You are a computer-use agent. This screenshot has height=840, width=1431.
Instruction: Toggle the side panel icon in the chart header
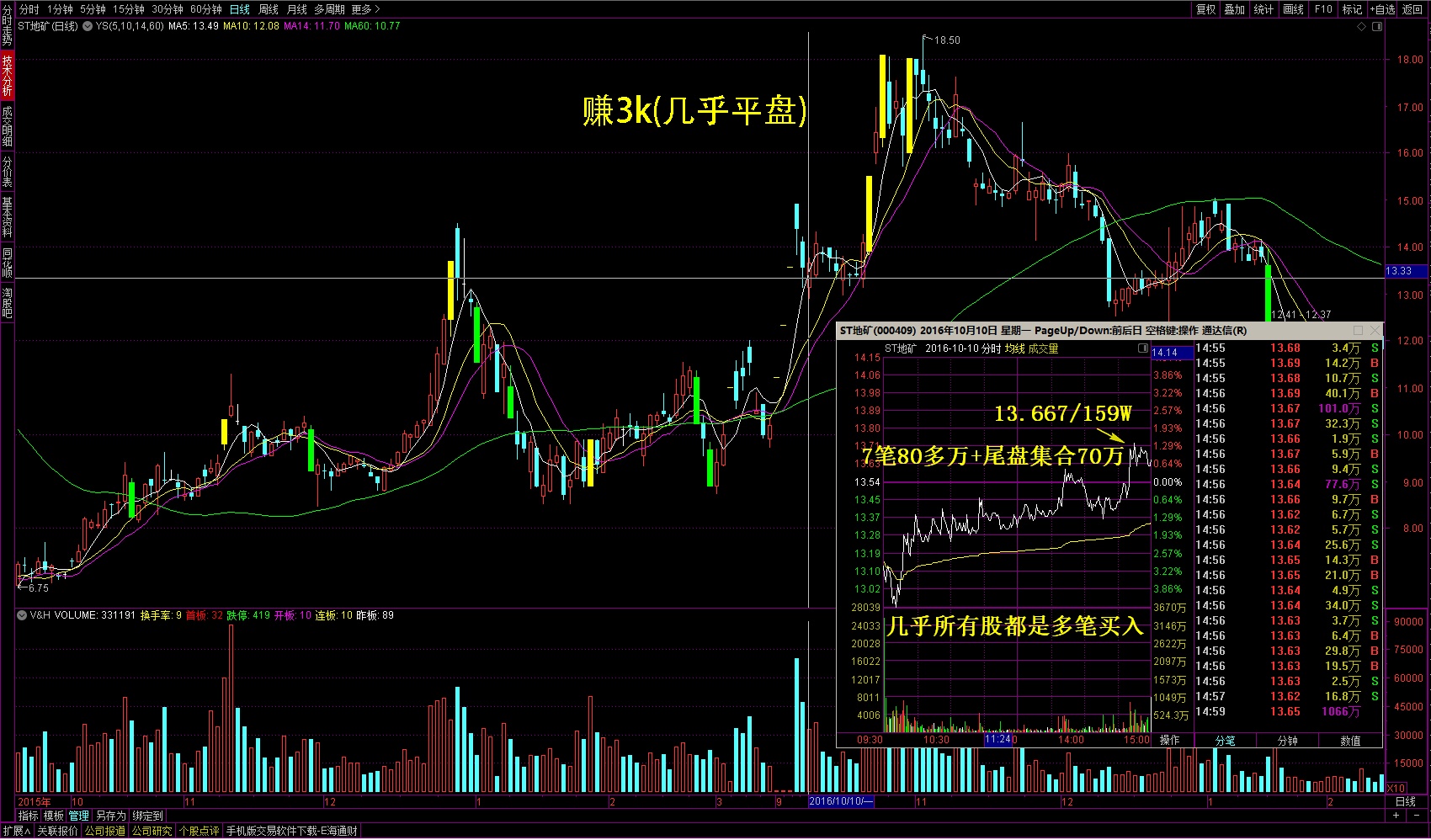pyautogui.click(x=1377, y=26)
